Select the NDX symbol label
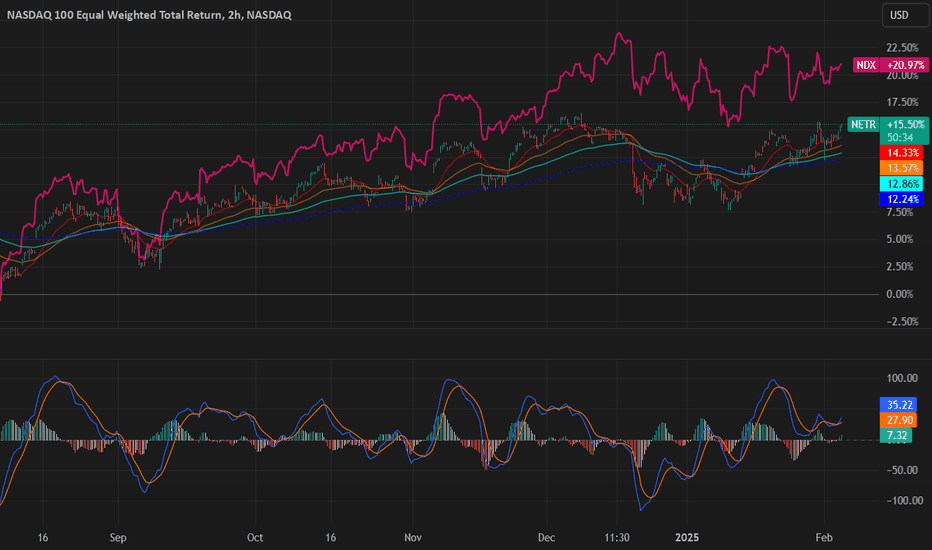 [x=866, y=65]
